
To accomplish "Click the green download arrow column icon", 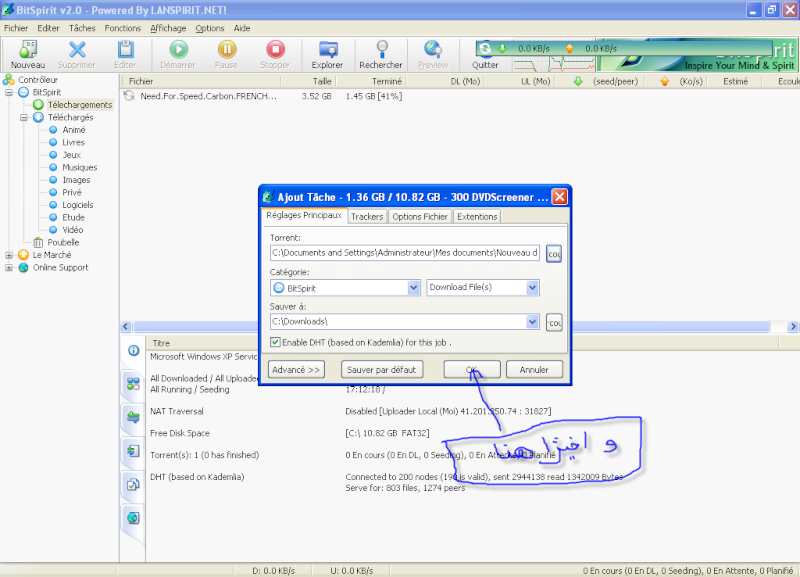I will tap(578, 81).
